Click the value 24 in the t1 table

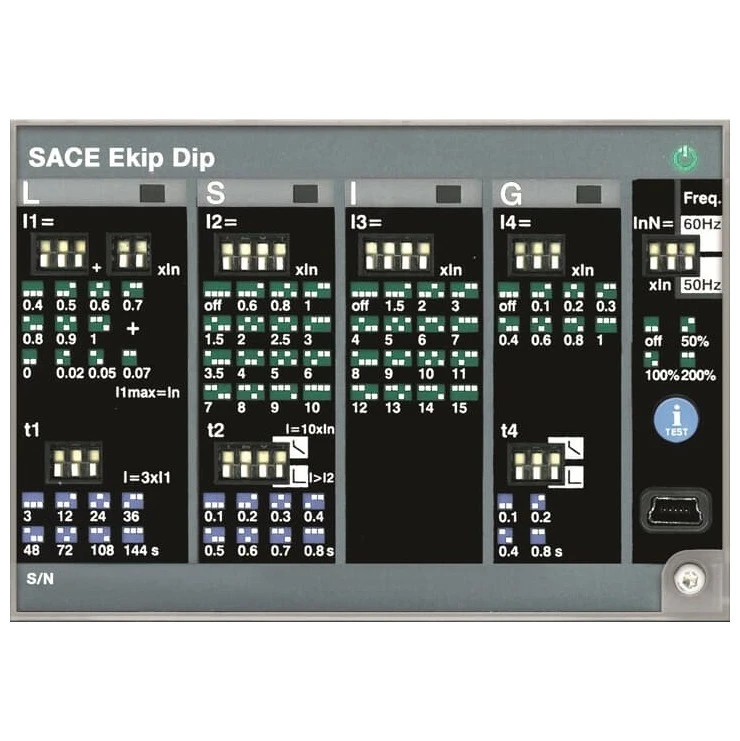(x=98, y=516)
